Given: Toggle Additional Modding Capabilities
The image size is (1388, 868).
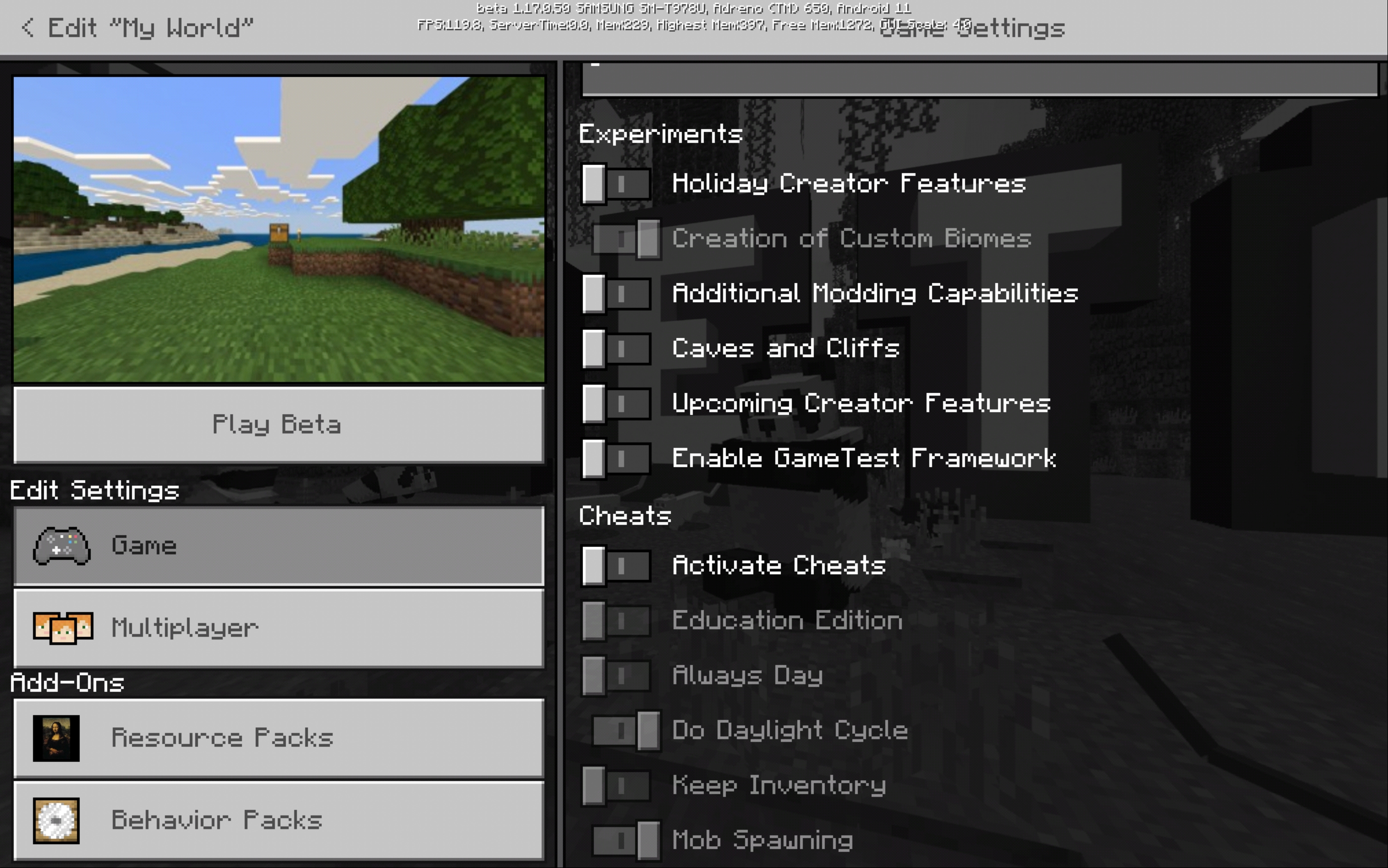Looking at the screenshot, I should click(616, 294).
